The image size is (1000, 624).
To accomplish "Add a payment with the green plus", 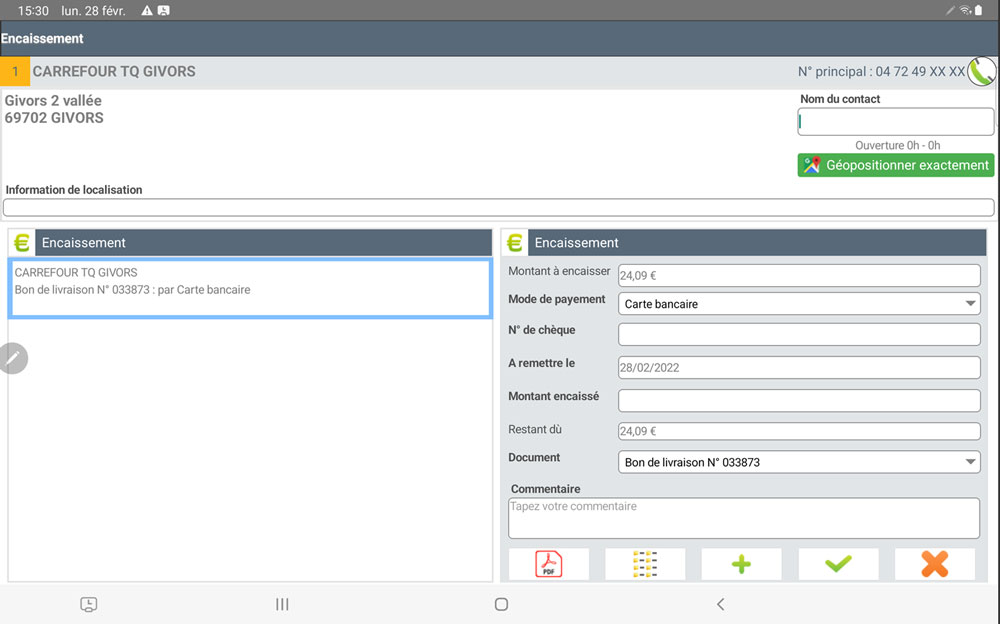I will [741, 564].
